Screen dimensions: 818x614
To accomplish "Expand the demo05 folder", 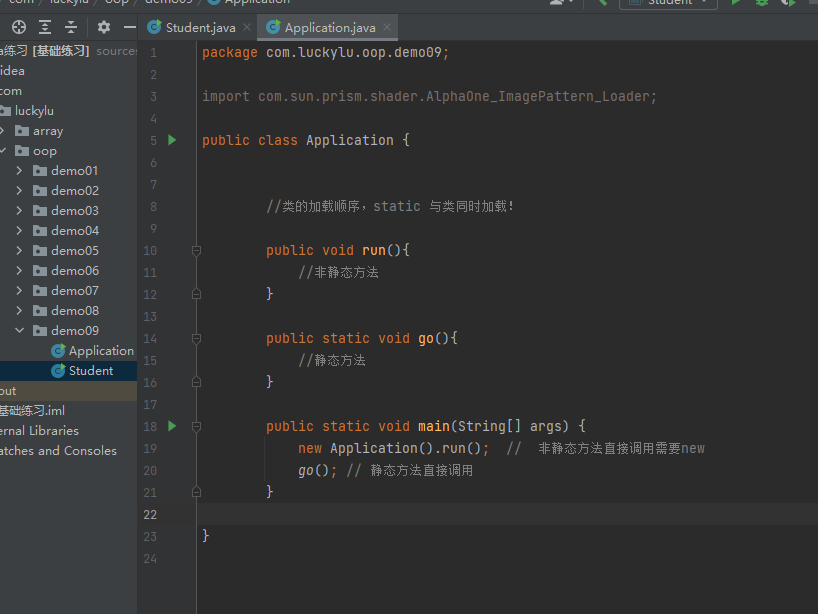I will (x=20, y=251).
